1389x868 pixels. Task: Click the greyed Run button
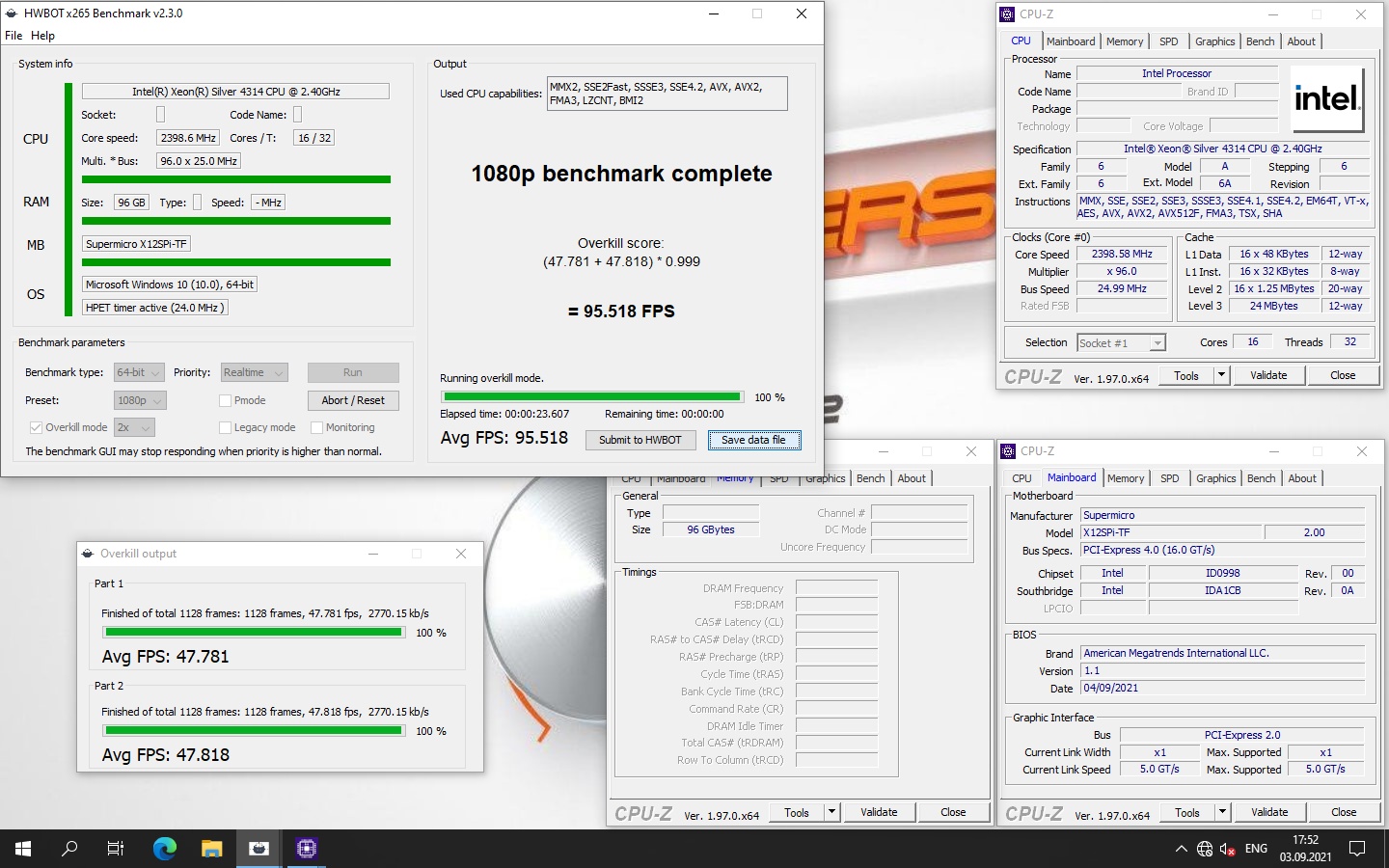coord(353,372)
